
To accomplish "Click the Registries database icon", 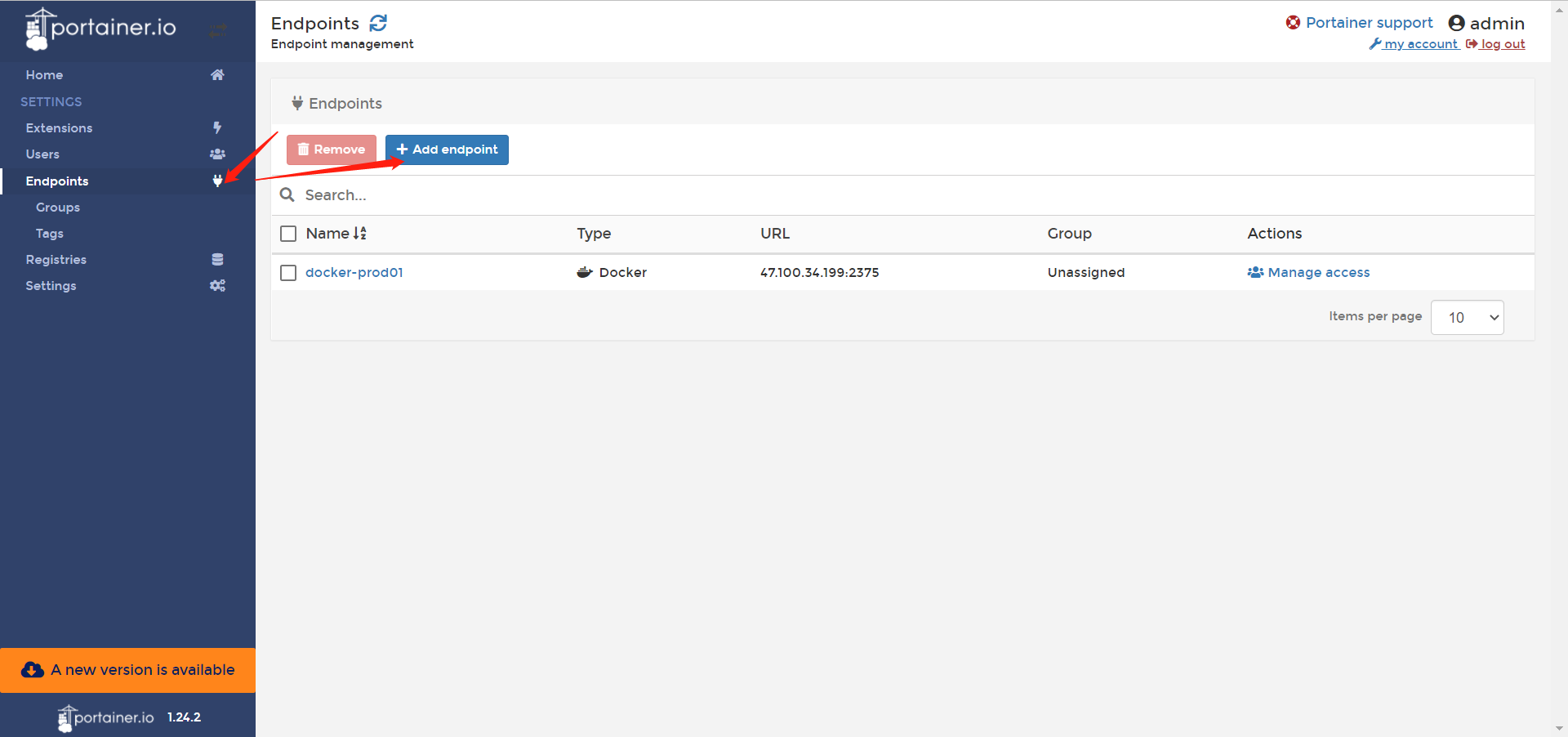I will pos(217,260).
